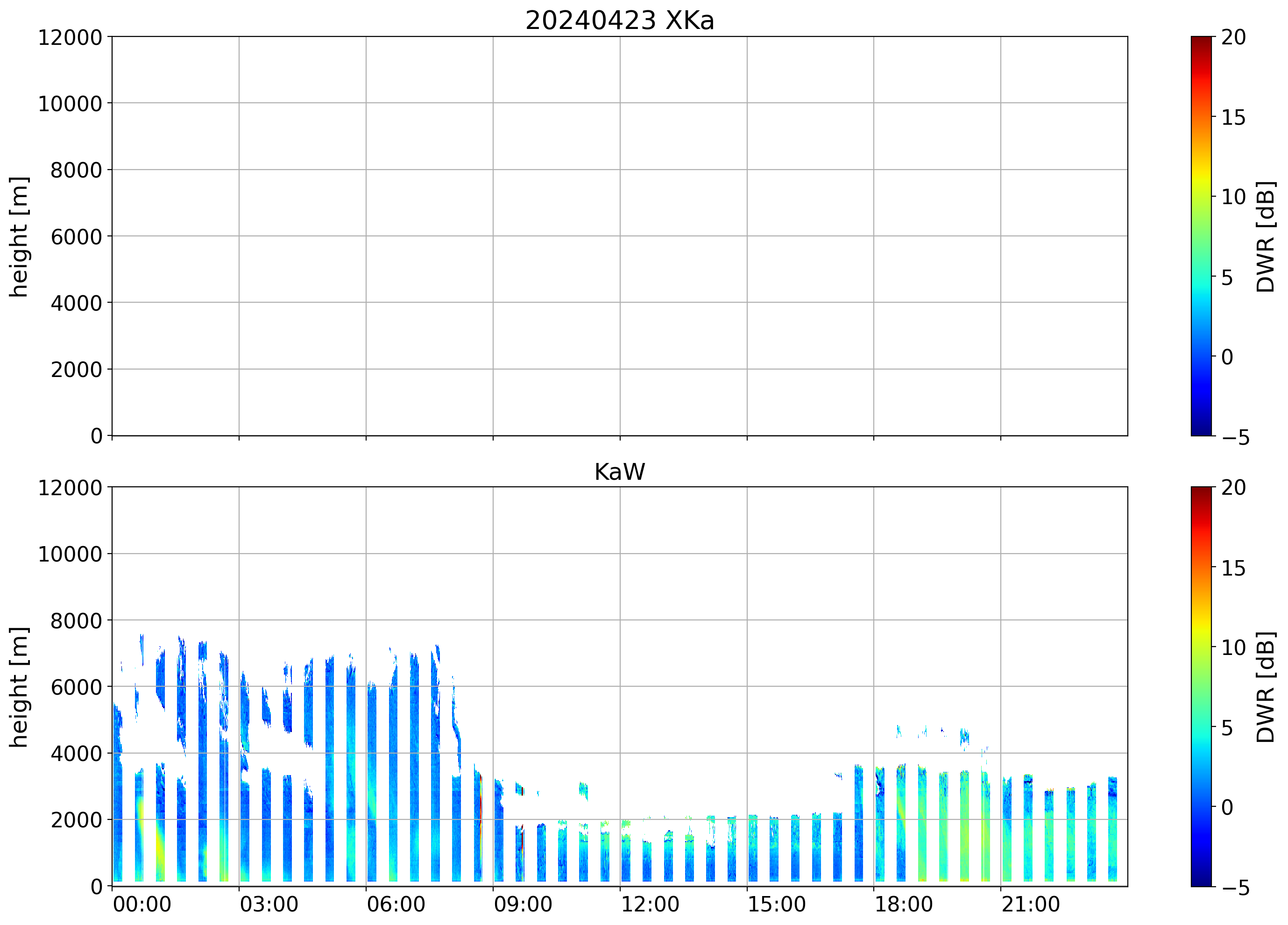This screenshot has height=925, width=1288.
Task: Click the '18:00' x-axis time label
Action: [x=903, y=904]
